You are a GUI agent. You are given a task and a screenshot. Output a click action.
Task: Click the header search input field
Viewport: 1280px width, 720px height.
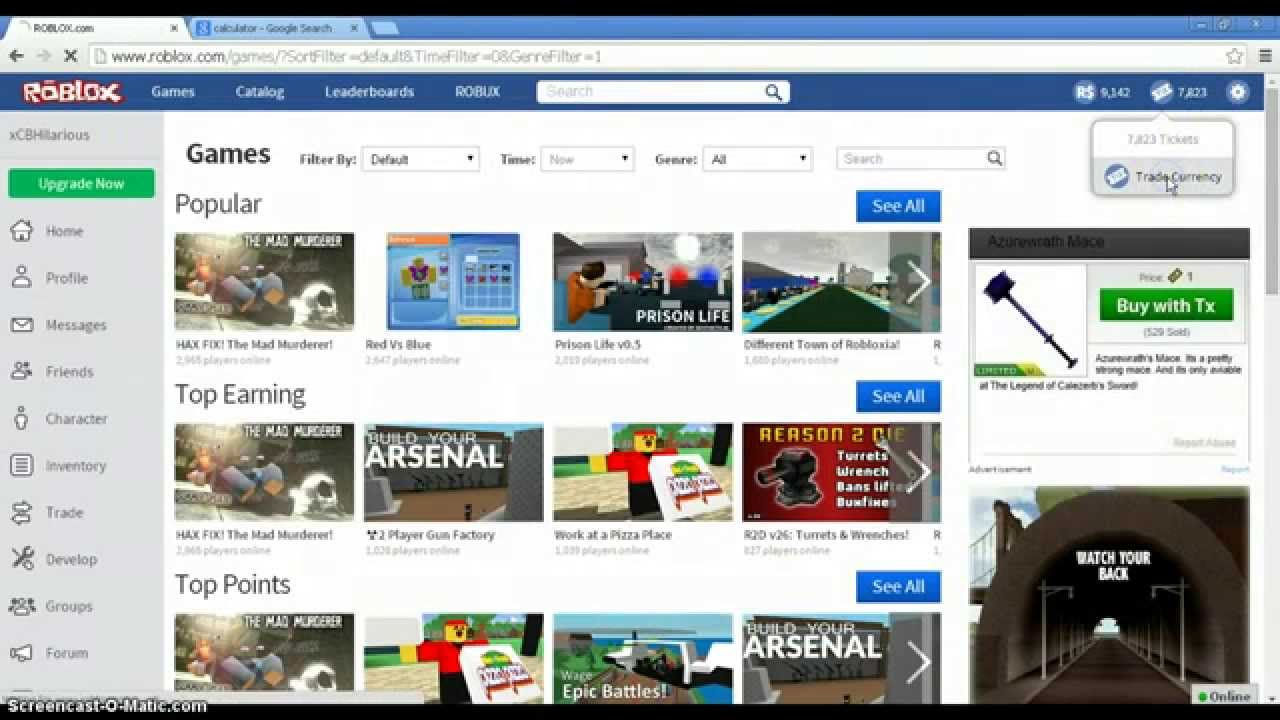point(650,92)
